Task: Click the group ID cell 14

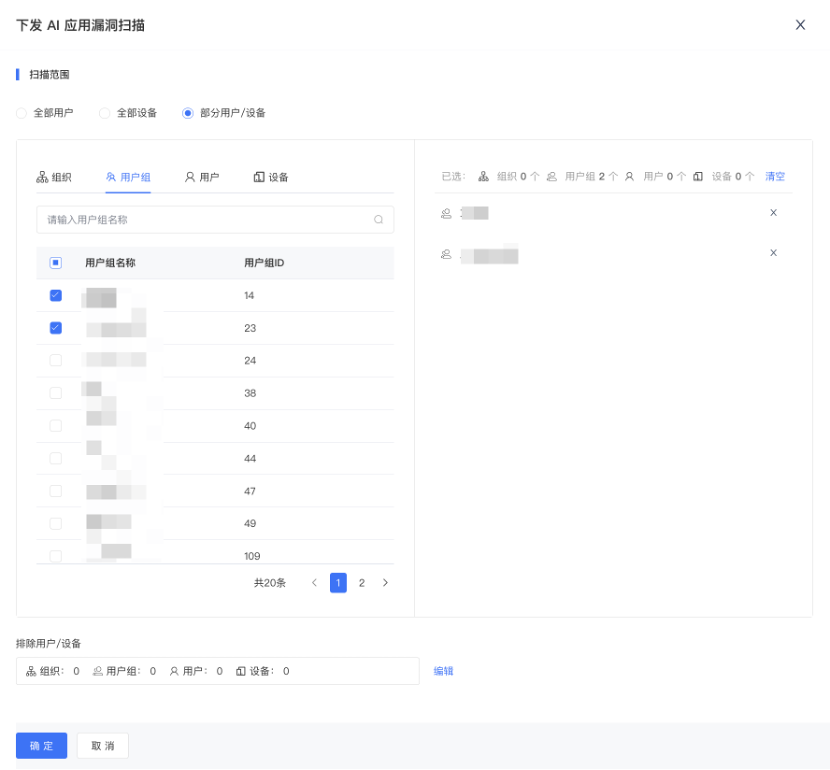Action: (x=249, y=295)
